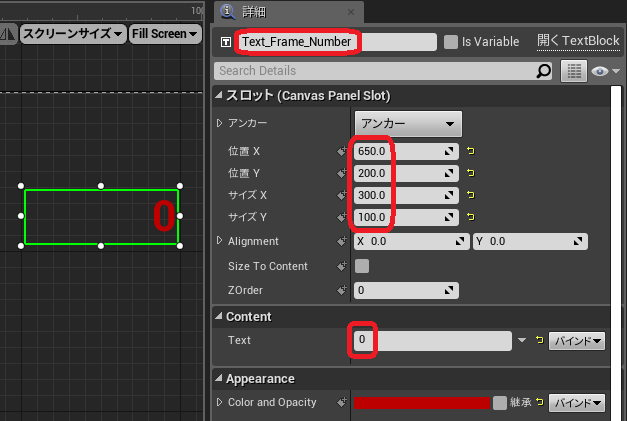Enable the Size To Content checkbox

pyautogui.click(x=362, y=266)
